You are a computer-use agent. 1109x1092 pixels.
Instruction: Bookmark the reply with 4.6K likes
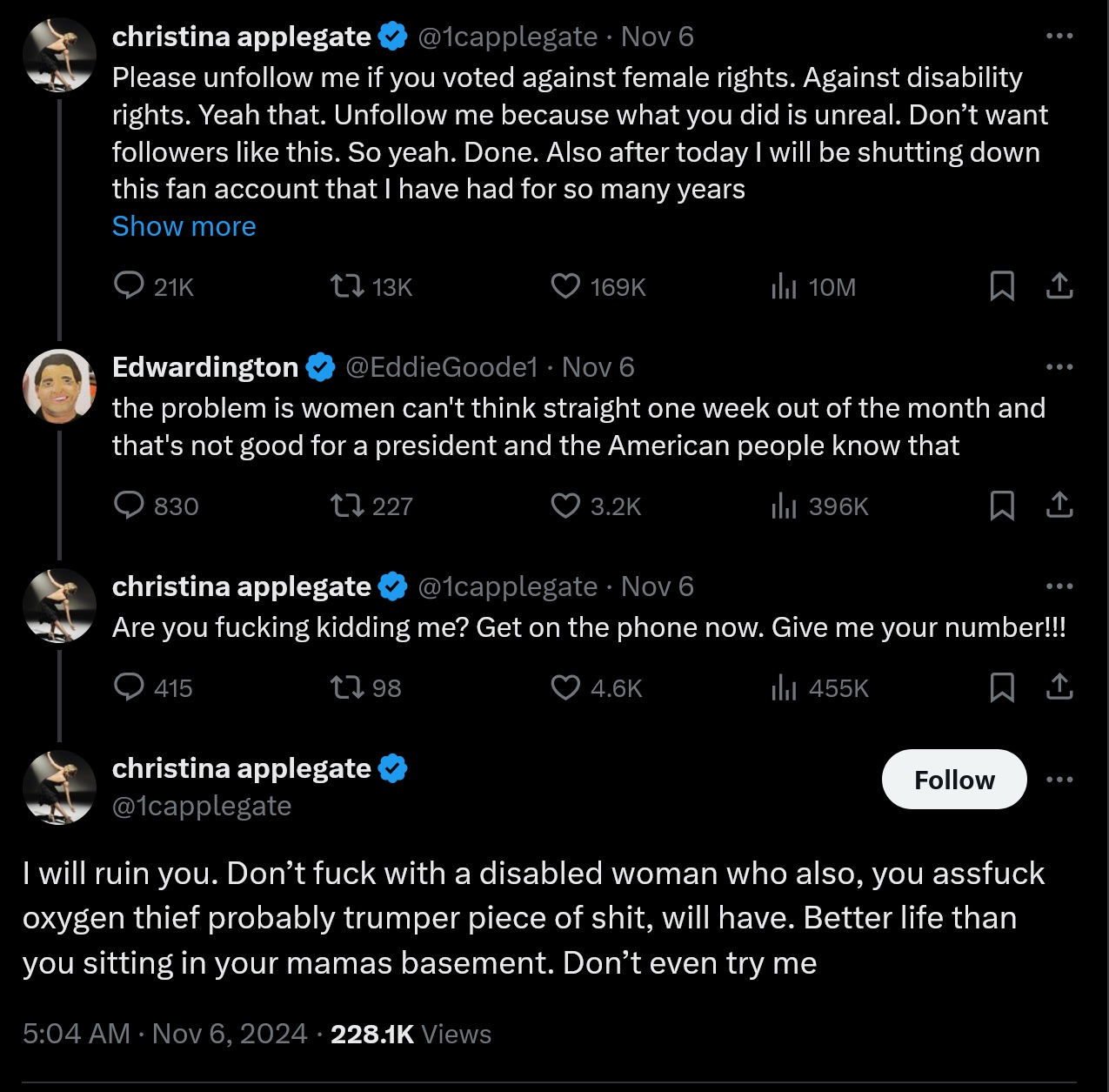click(1002, 687)
